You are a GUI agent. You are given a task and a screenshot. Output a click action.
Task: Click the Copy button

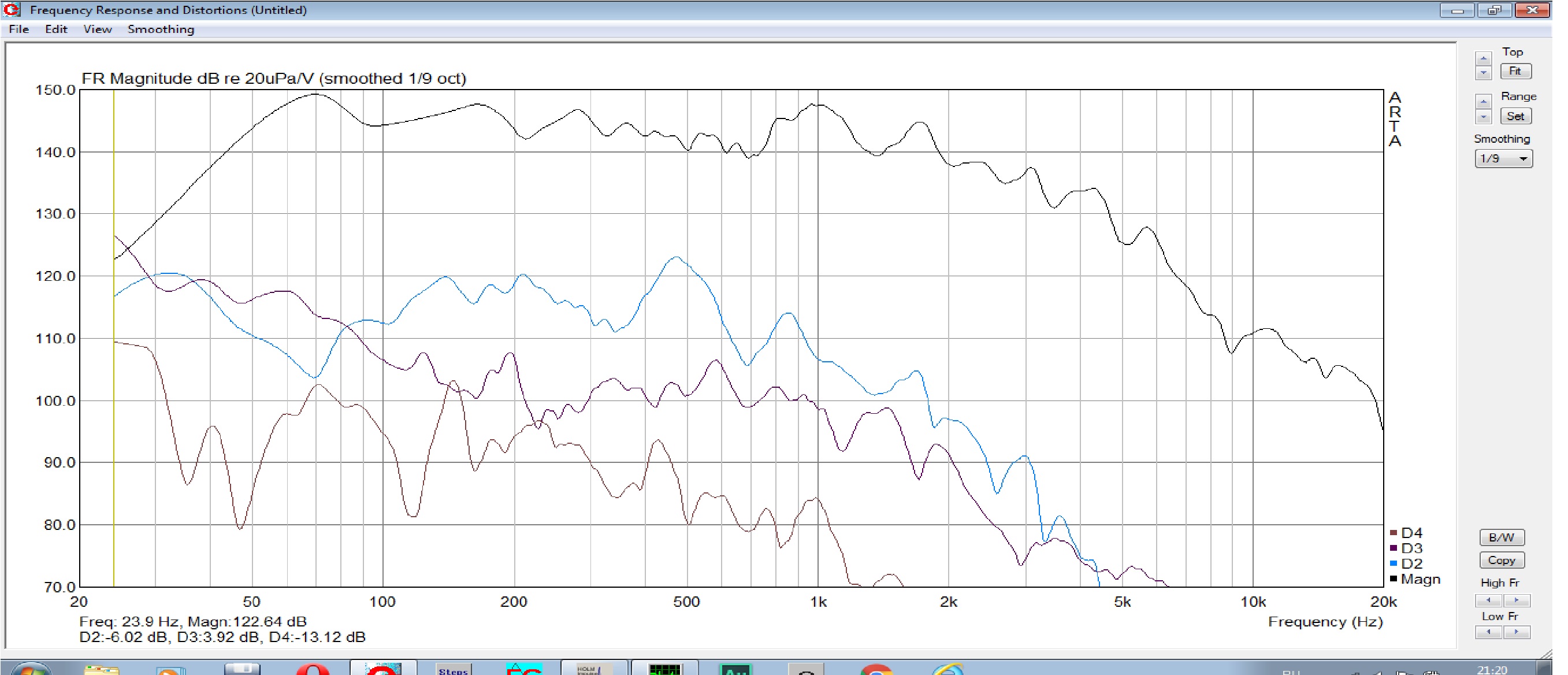click(x=1501, y=560)
